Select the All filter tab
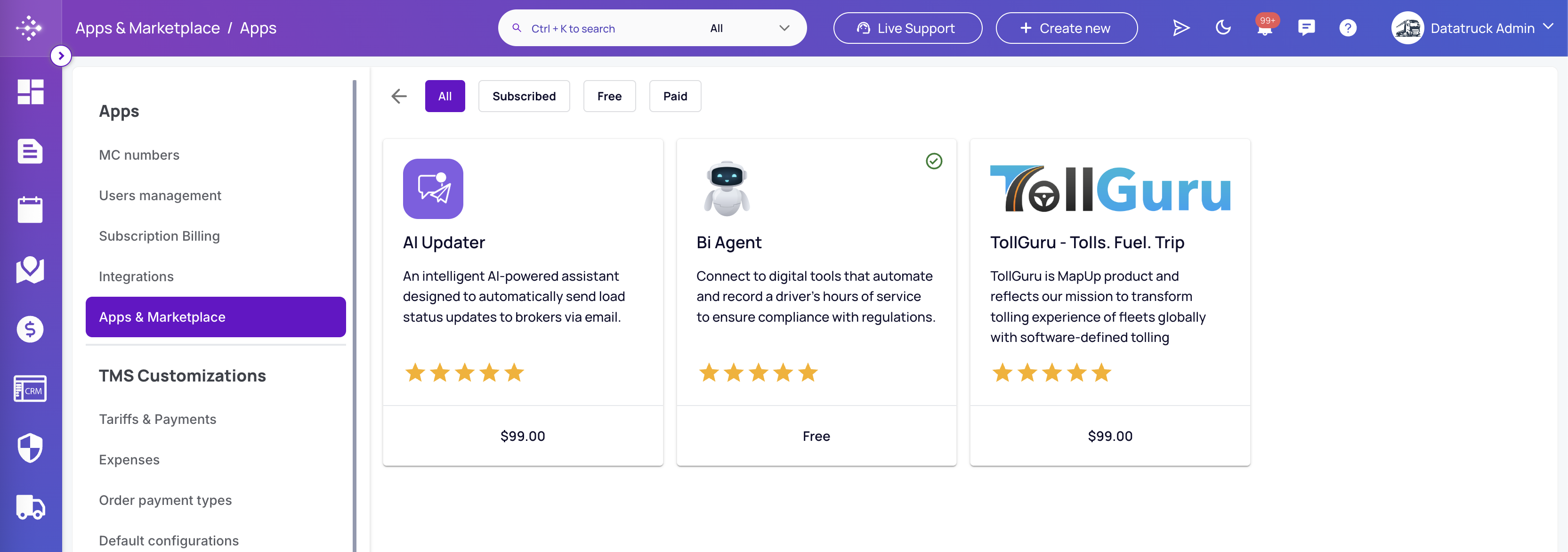 click(445, 96)
